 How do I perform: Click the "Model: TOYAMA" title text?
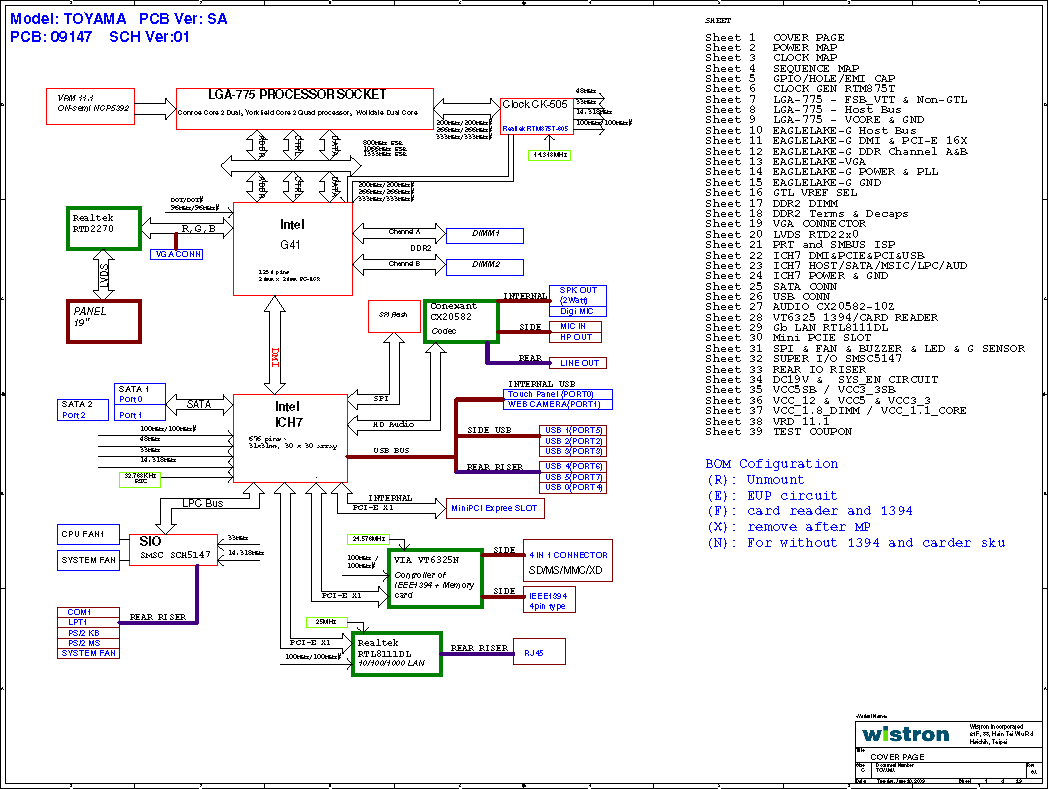click(68, 19)
